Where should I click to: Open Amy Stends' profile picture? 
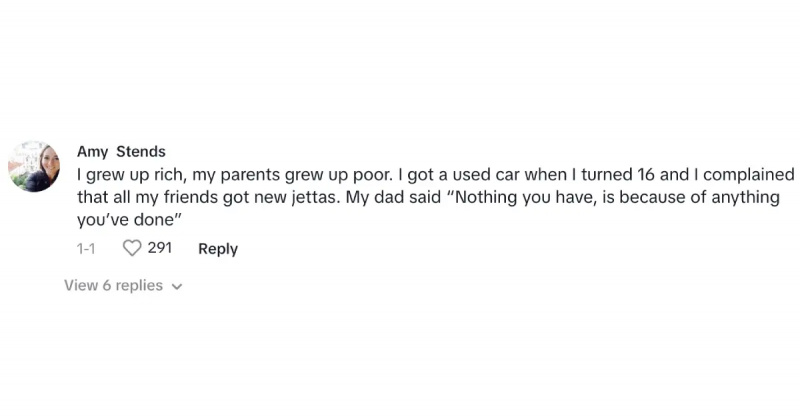[34, 166]
